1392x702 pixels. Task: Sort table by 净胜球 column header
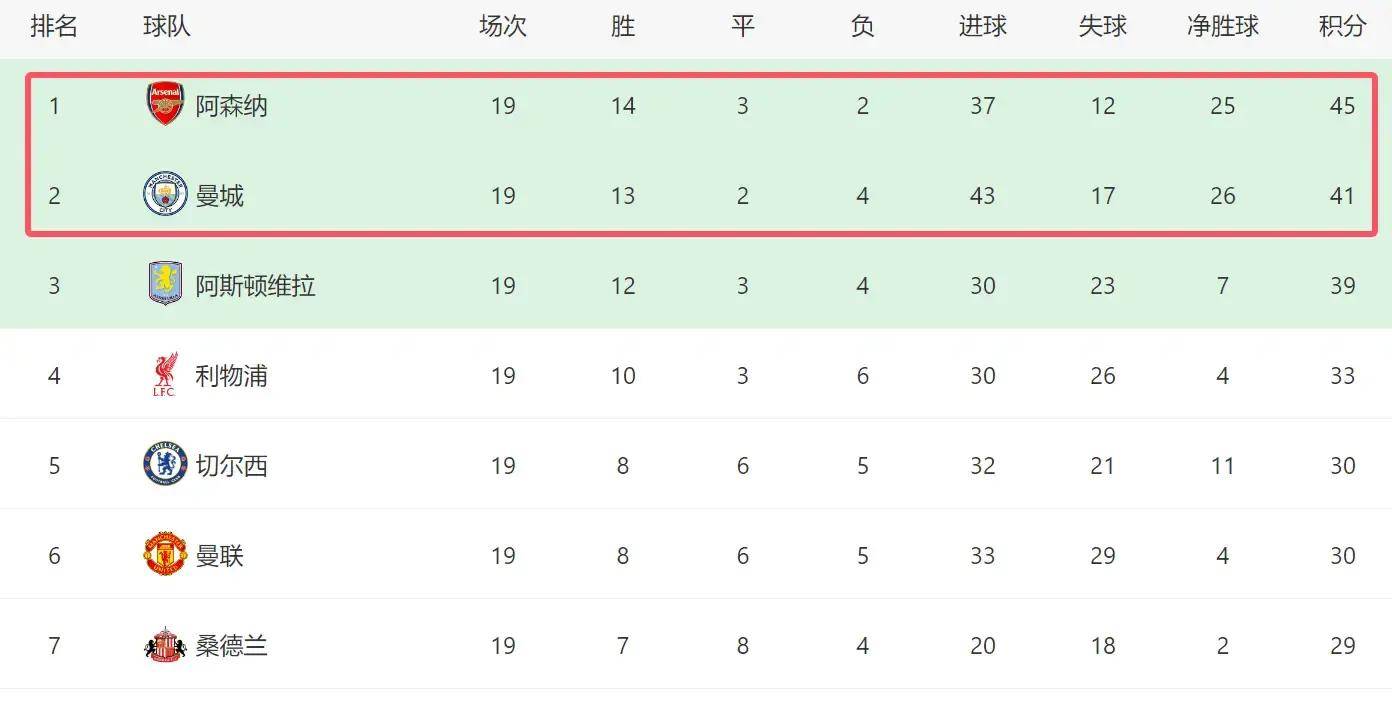(x=1222, y=26)
